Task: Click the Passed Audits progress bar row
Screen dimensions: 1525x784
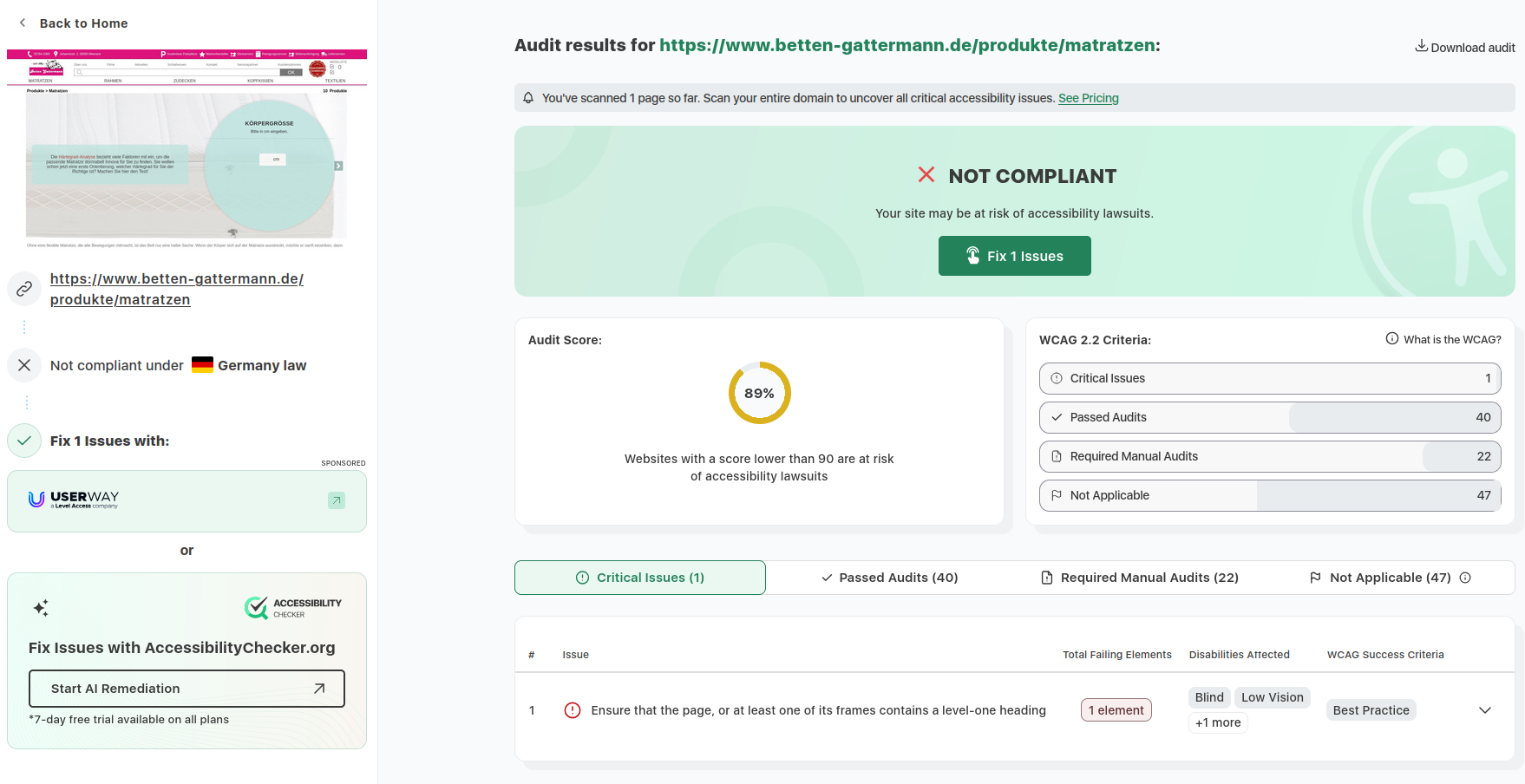Action: click(1270, 417)
